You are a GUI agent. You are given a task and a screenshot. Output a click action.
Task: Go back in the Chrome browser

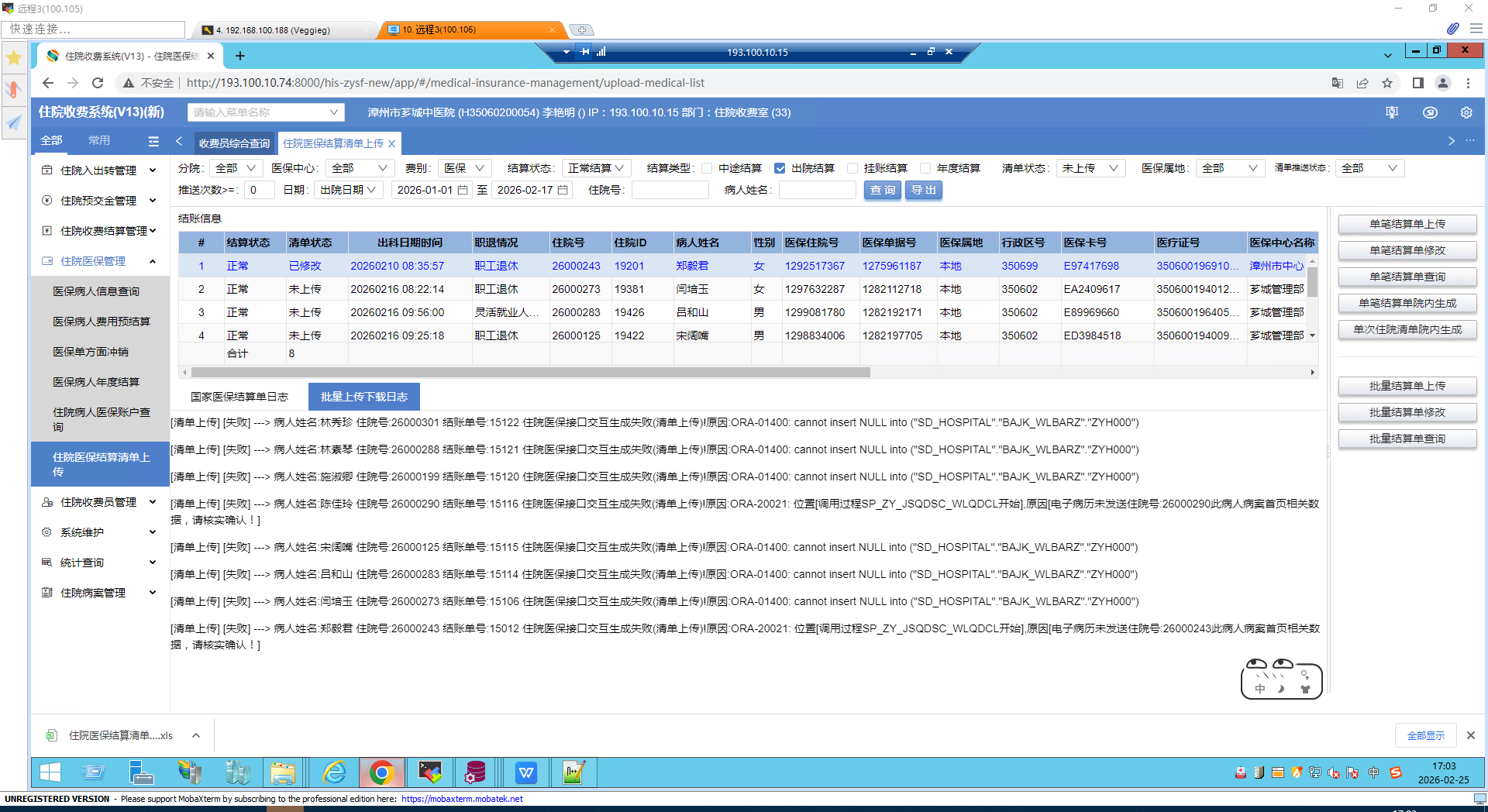pos(48,83)
